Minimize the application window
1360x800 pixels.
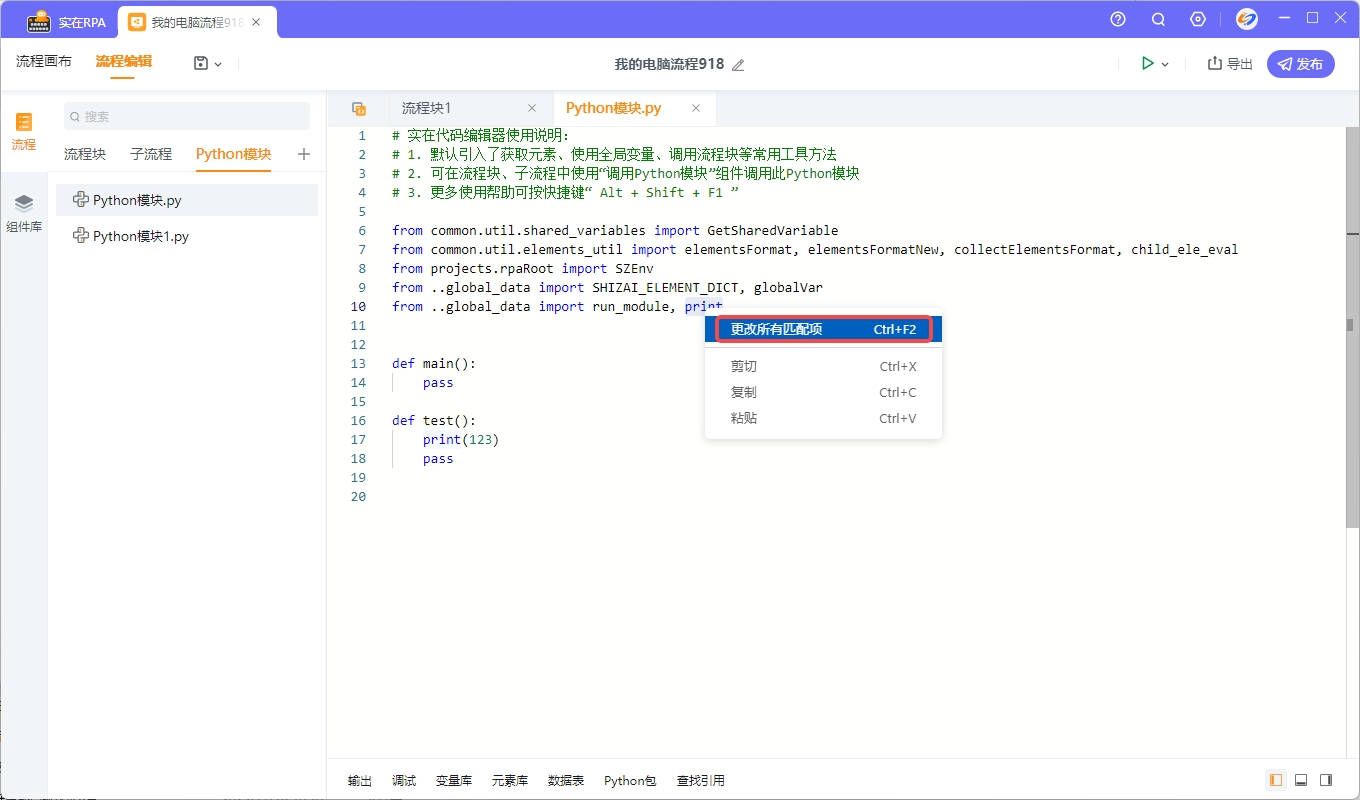pos(1286,18)
